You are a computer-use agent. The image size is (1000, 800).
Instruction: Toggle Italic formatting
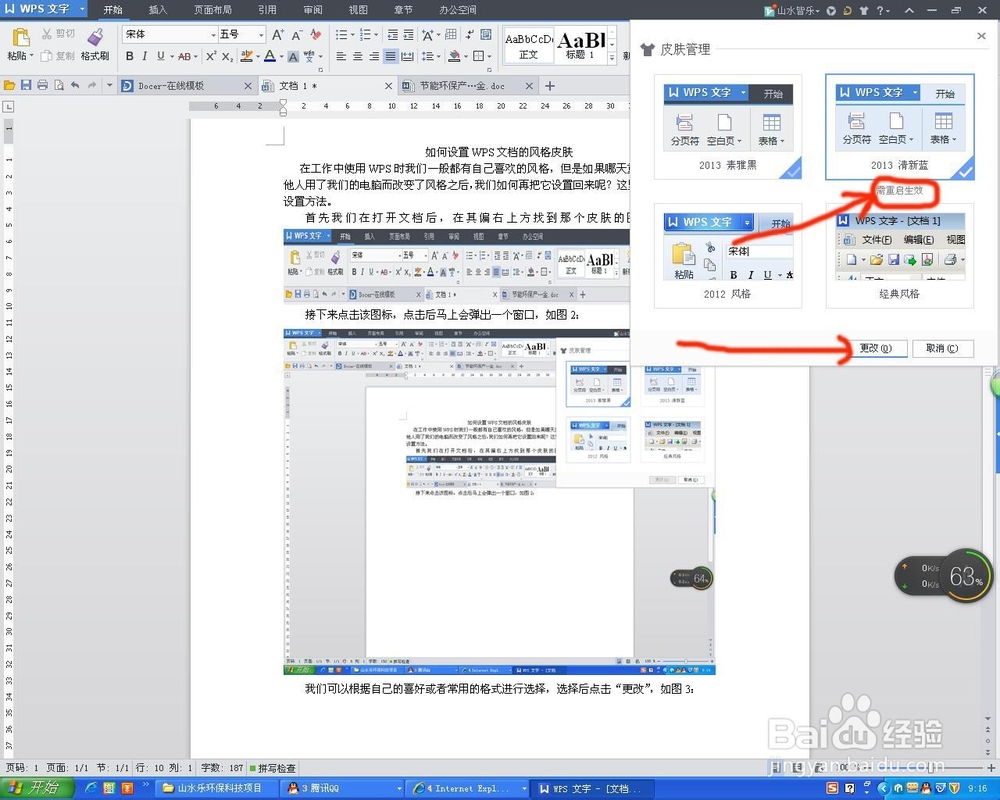145,56
